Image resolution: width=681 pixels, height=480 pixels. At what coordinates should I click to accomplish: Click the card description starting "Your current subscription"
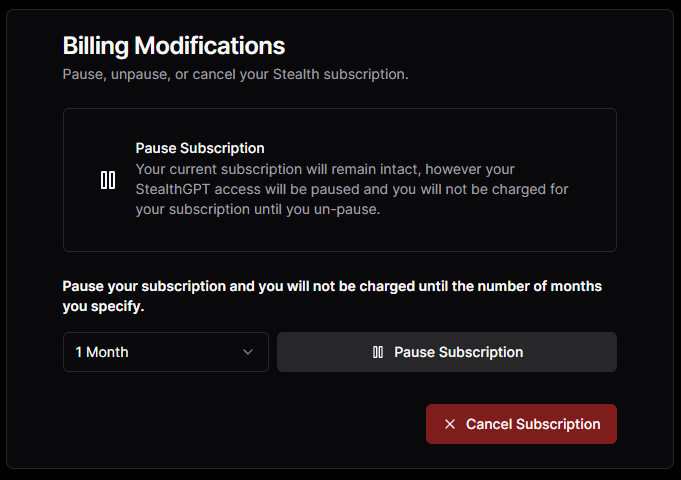click(x=325, y=169)
